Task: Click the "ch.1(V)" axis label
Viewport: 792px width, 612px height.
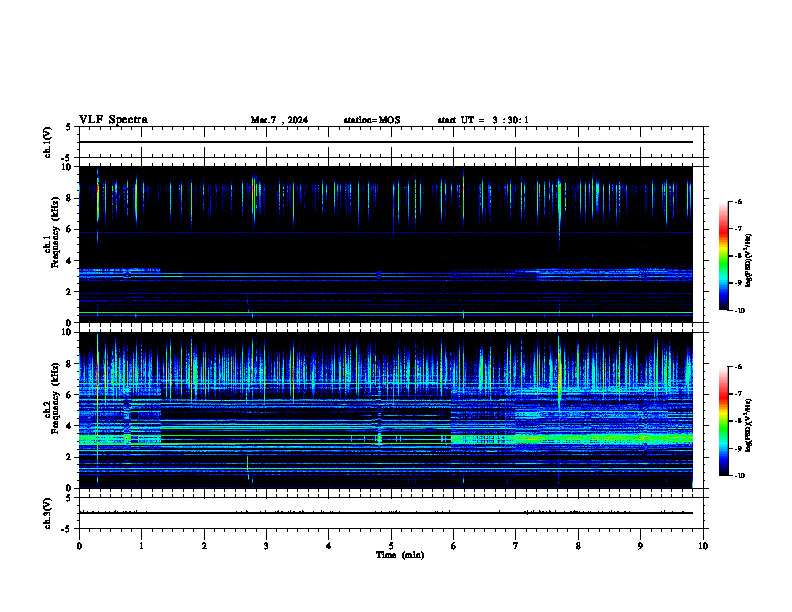Action: (48, 142)
